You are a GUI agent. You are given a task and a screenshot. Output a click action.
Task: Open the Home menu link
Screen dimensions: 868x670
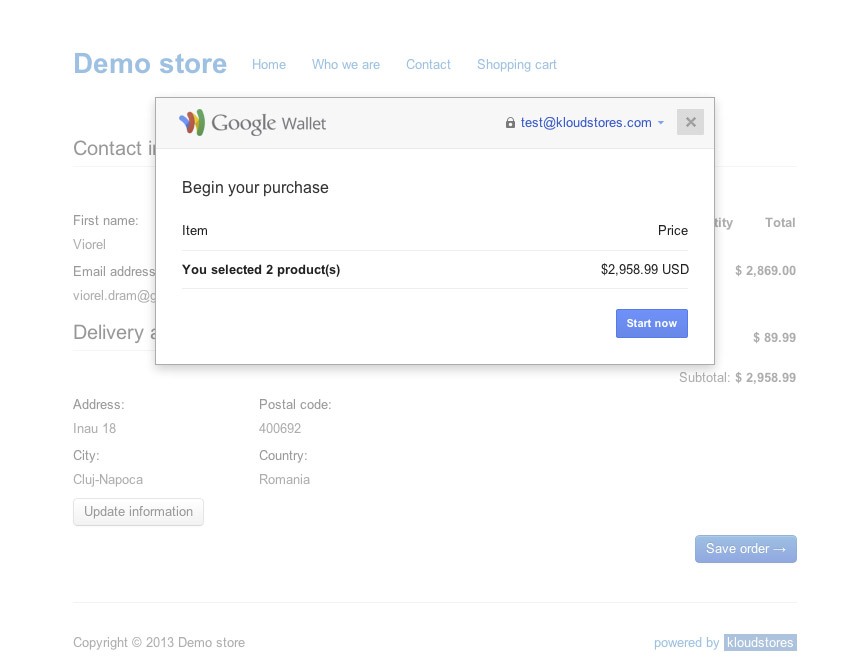(x=269, y=64)
